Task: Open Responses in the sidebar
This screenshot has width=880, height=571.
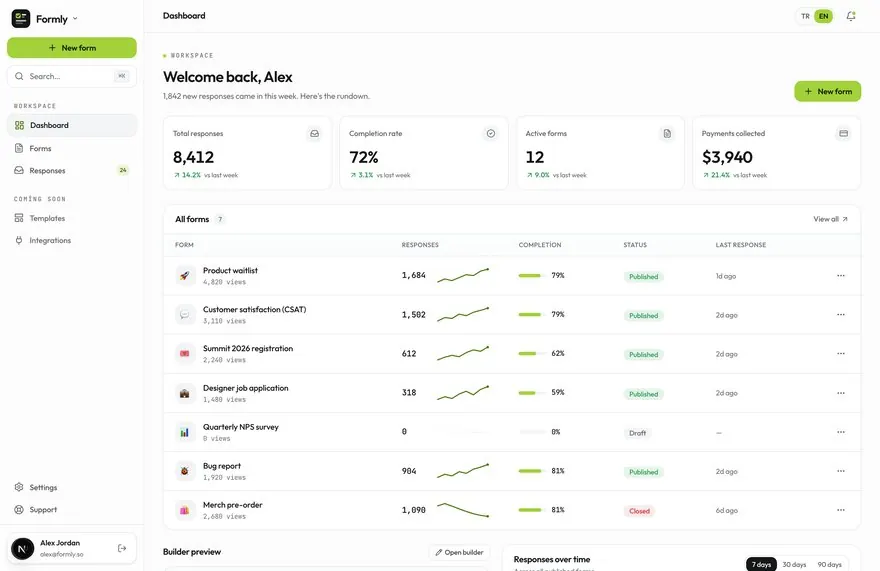Action: coord(72,170)
